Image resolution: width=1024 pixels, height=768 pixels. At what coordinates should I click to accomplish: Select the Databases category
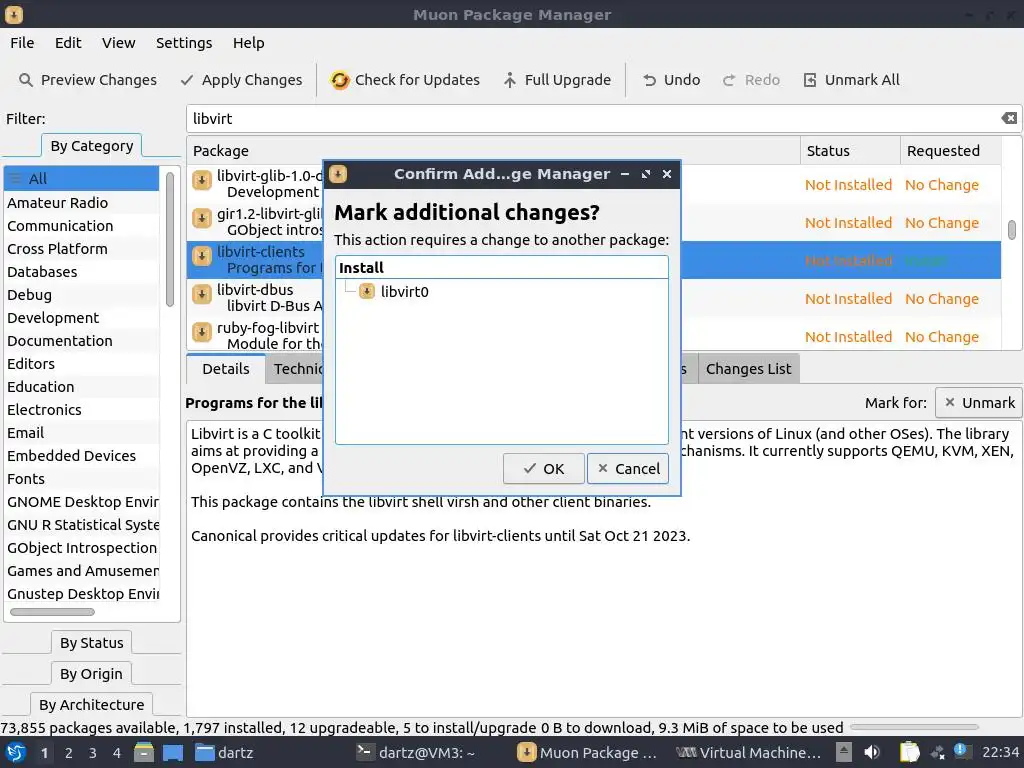(81, 272)
